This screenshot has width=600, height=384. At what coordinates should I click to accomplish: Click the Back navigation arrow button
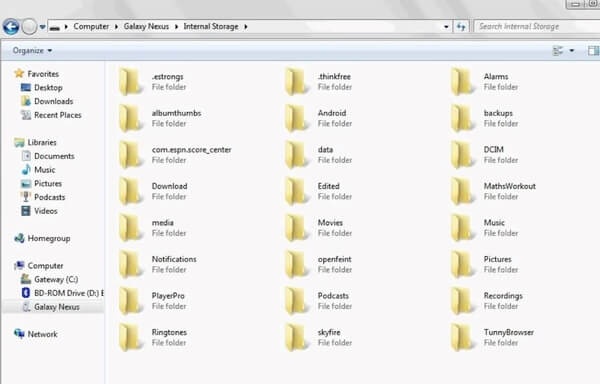point(11,27)
